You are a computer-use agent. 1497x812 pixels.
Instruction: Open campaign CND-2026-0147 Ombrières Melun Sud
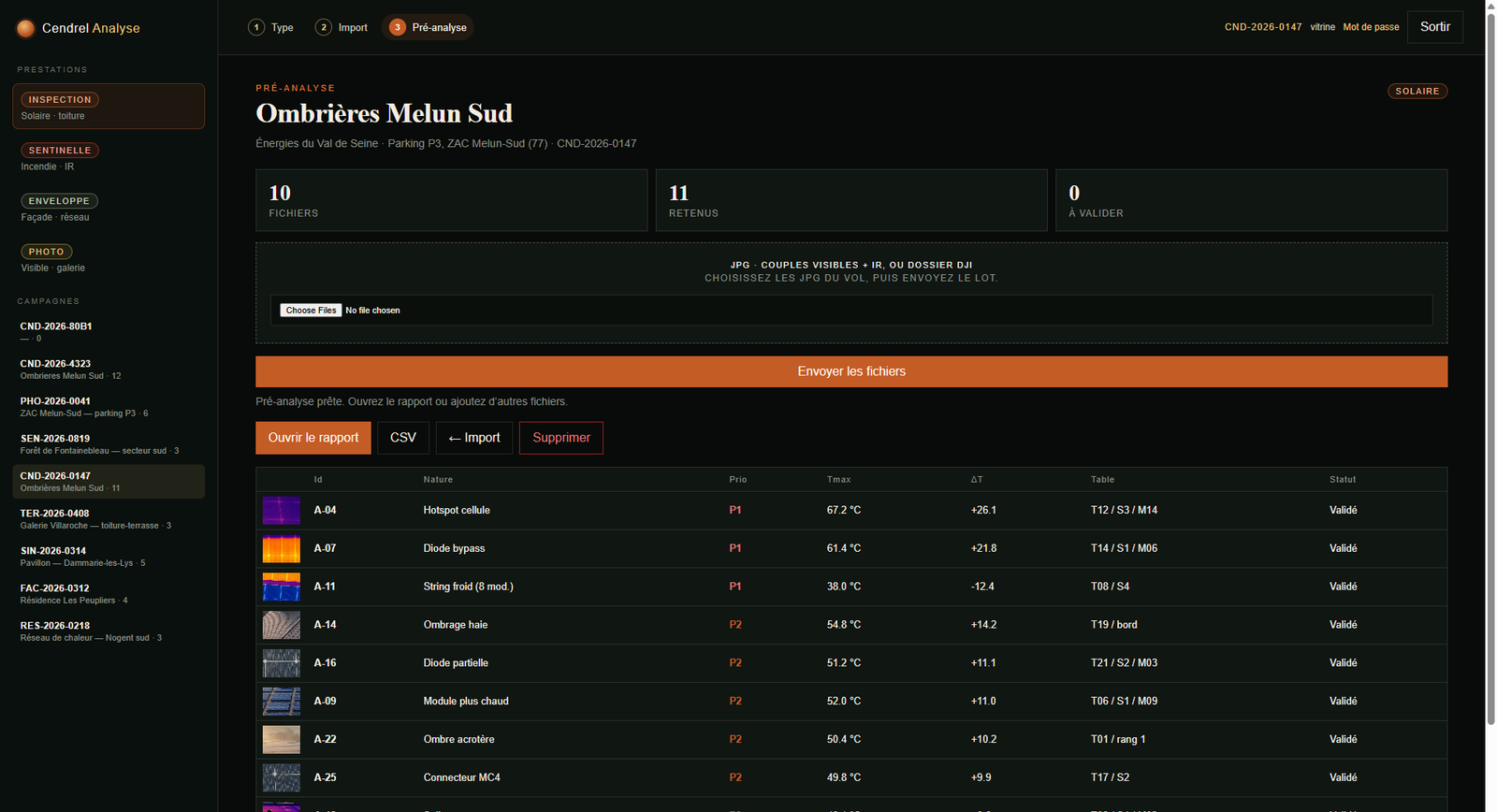[109, 482]
